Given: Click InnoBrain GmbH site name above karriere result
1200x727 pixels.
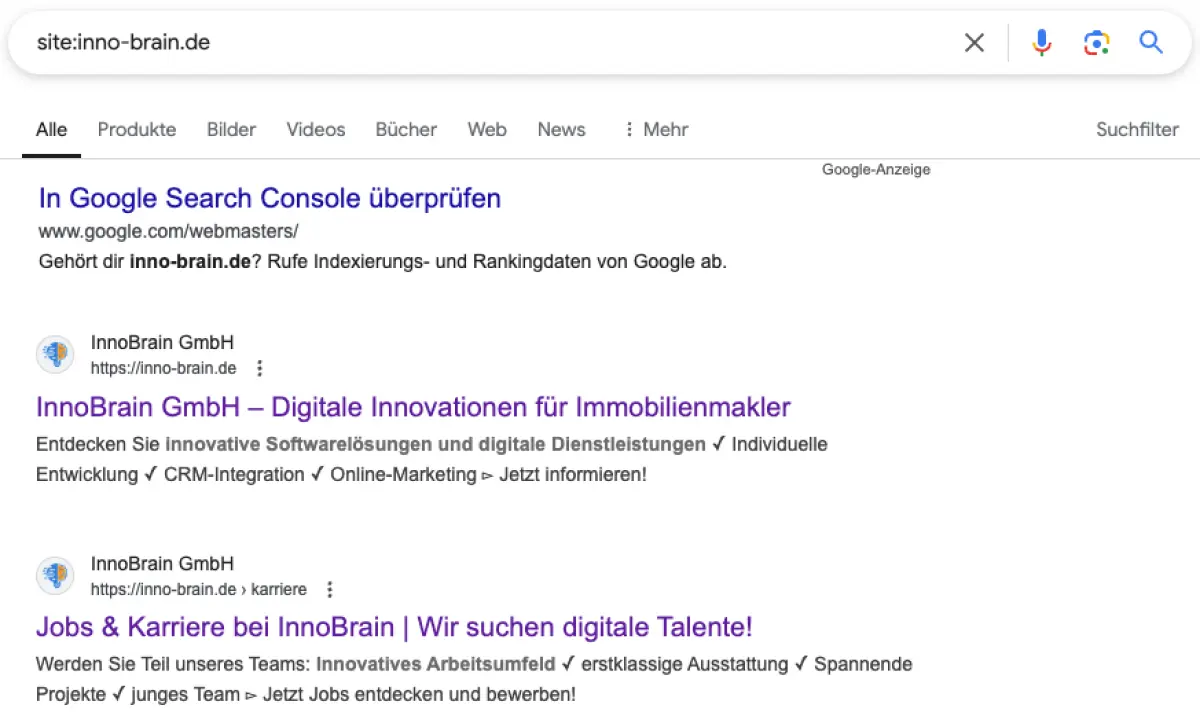Looking at the screenshot, I should pos(162,564).
